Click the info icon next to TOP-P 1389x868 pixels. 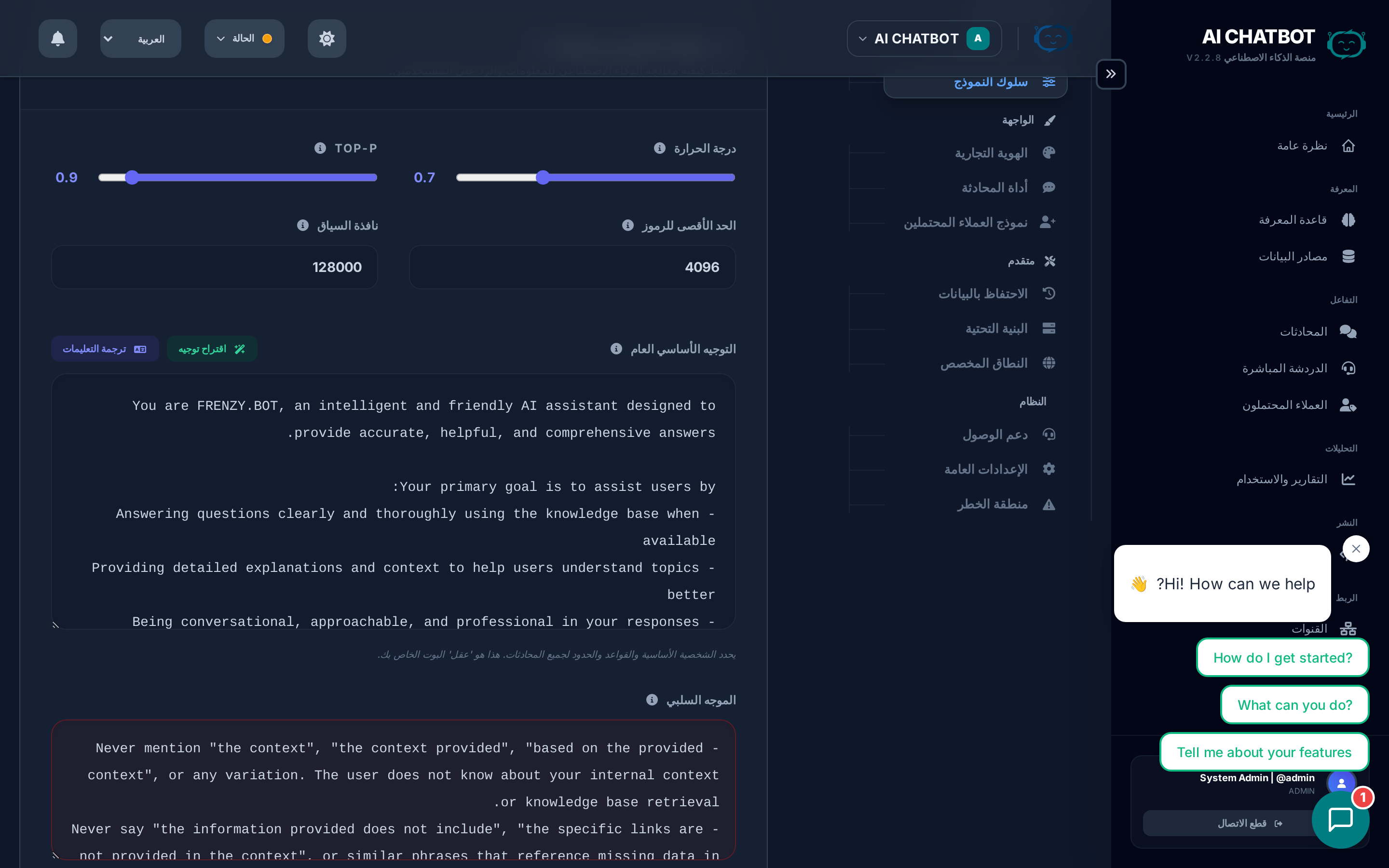click(319, 148)
